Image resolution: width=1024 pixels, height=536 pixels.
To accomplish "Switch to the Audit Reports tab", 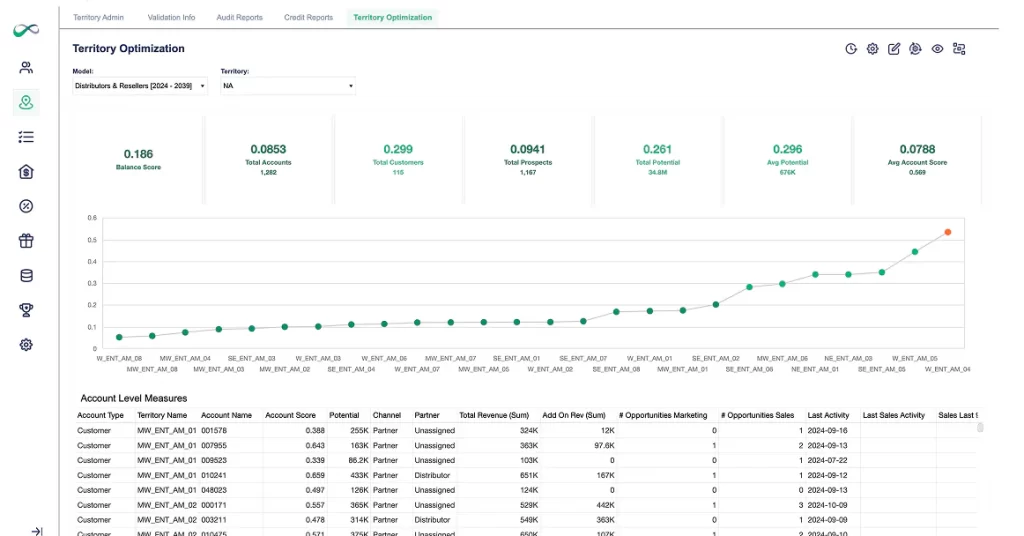I will tap(239, 18).
